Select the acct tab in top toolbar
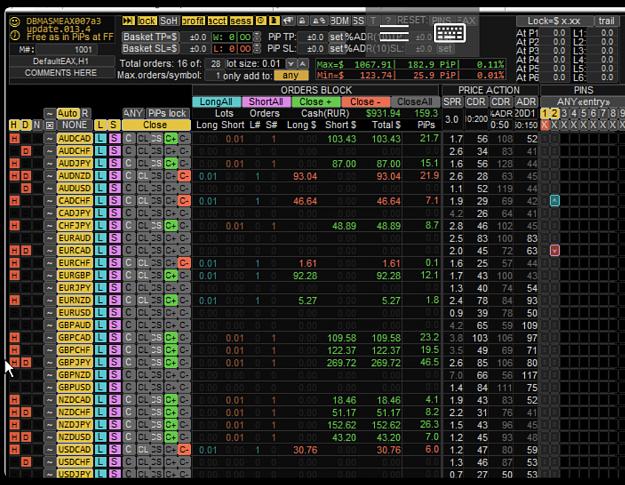This screenshot has height=485, width=625. point(217,21)
